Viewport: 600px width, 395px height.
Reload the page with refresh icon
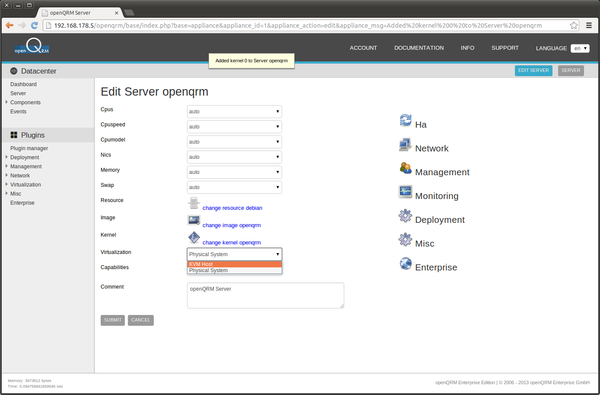pyautogui.click(x=34, y=25)
